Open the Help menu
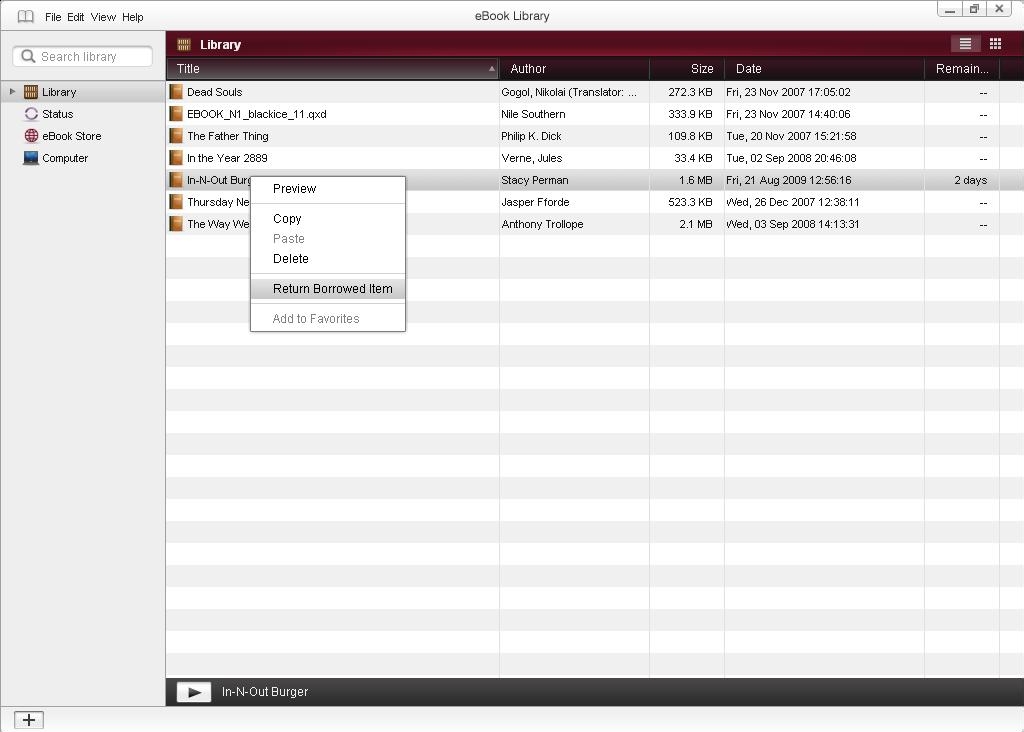1024x732 pixels. (x=133, y=17)
